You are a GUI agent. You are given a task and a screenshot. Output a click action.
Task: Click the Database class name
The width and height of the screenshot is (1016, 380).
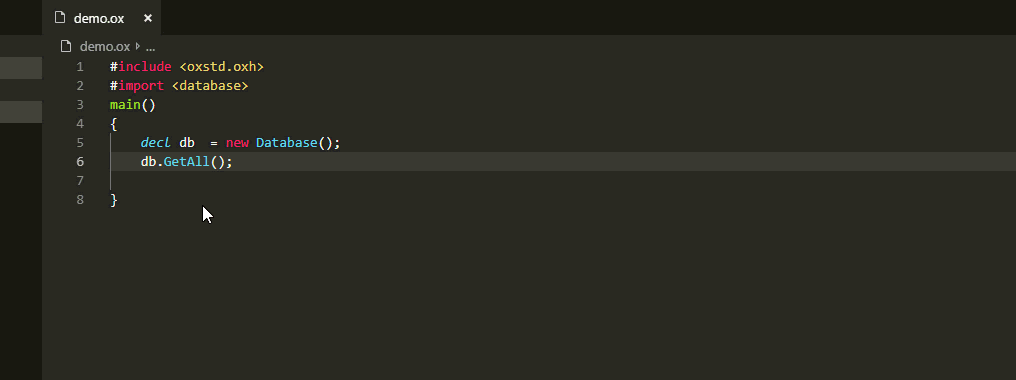pyautogui.click(x=286, y=143)
